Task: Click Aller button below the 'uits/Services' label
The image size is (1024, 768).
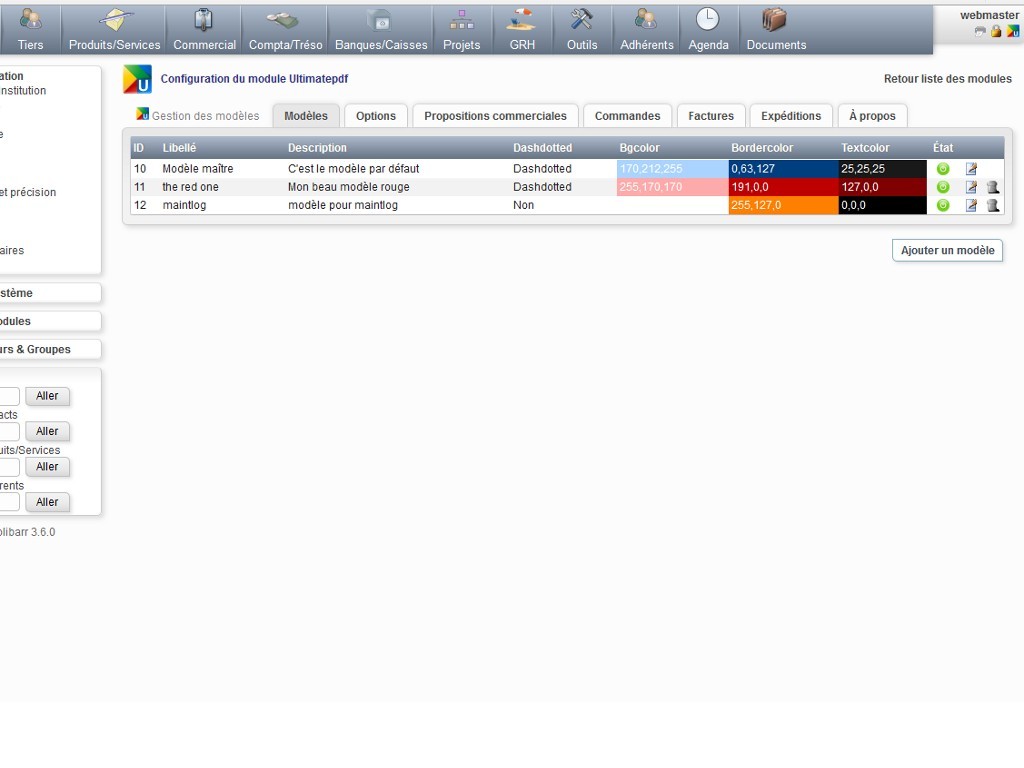Action: (47, 466)
